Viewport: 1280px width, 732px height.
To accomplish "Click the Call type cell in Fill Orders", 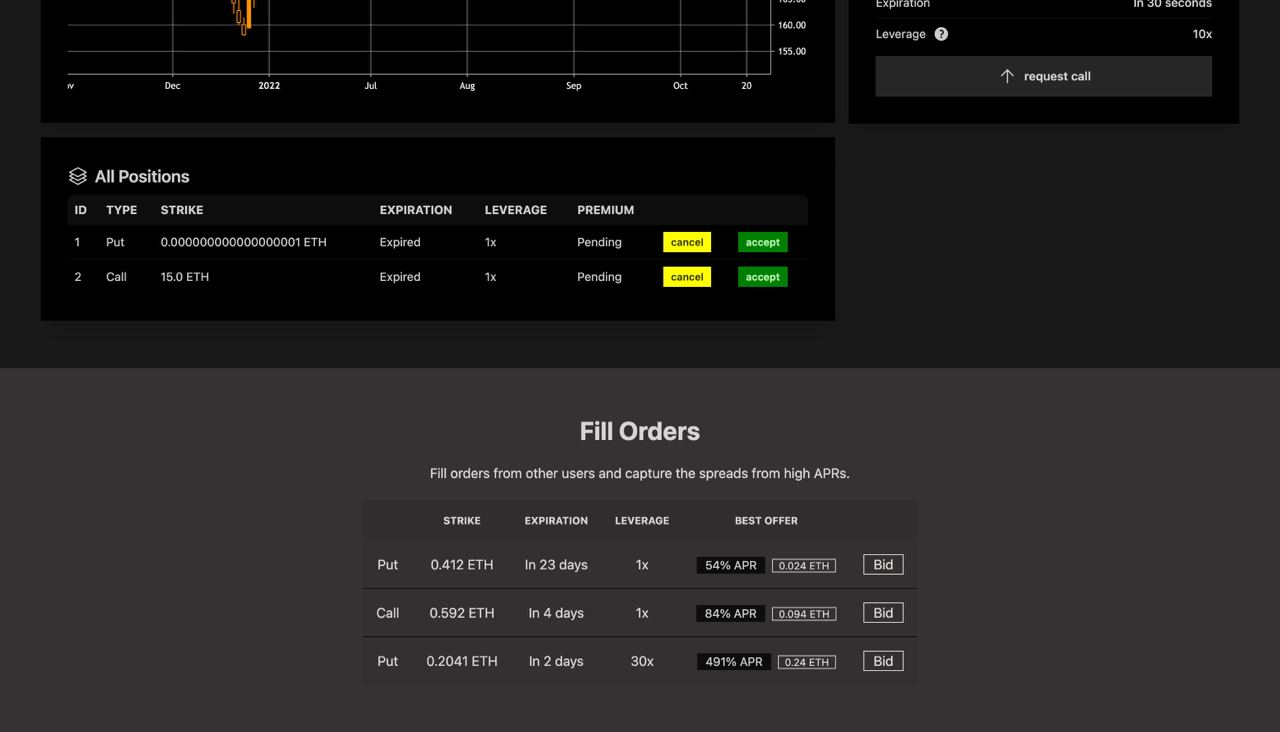I will point(388,613).
